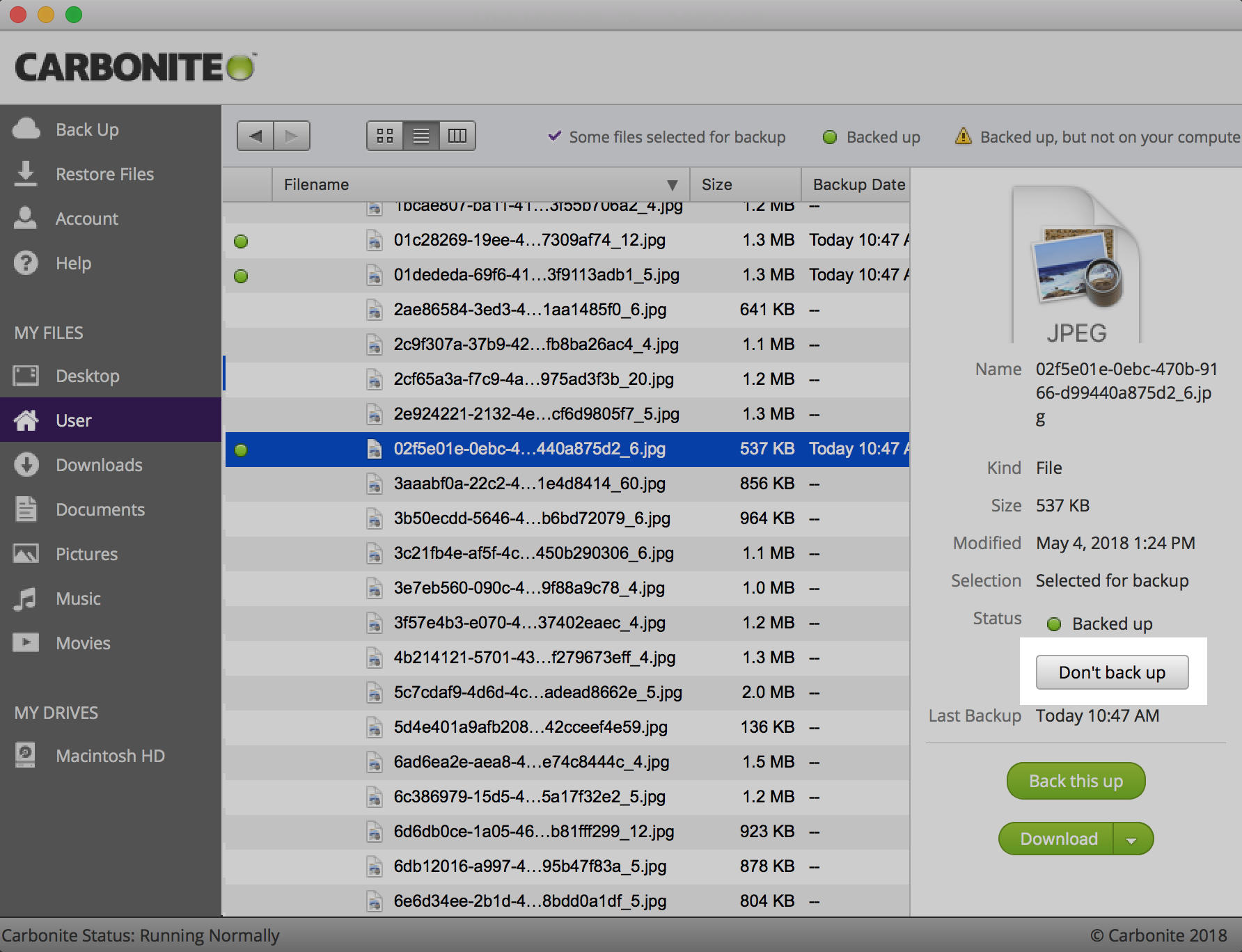The height and width of the screenshot is (952, 1242).
Task: Expand the Download button dropdown arrow
Action: [x=1132, y=839]
